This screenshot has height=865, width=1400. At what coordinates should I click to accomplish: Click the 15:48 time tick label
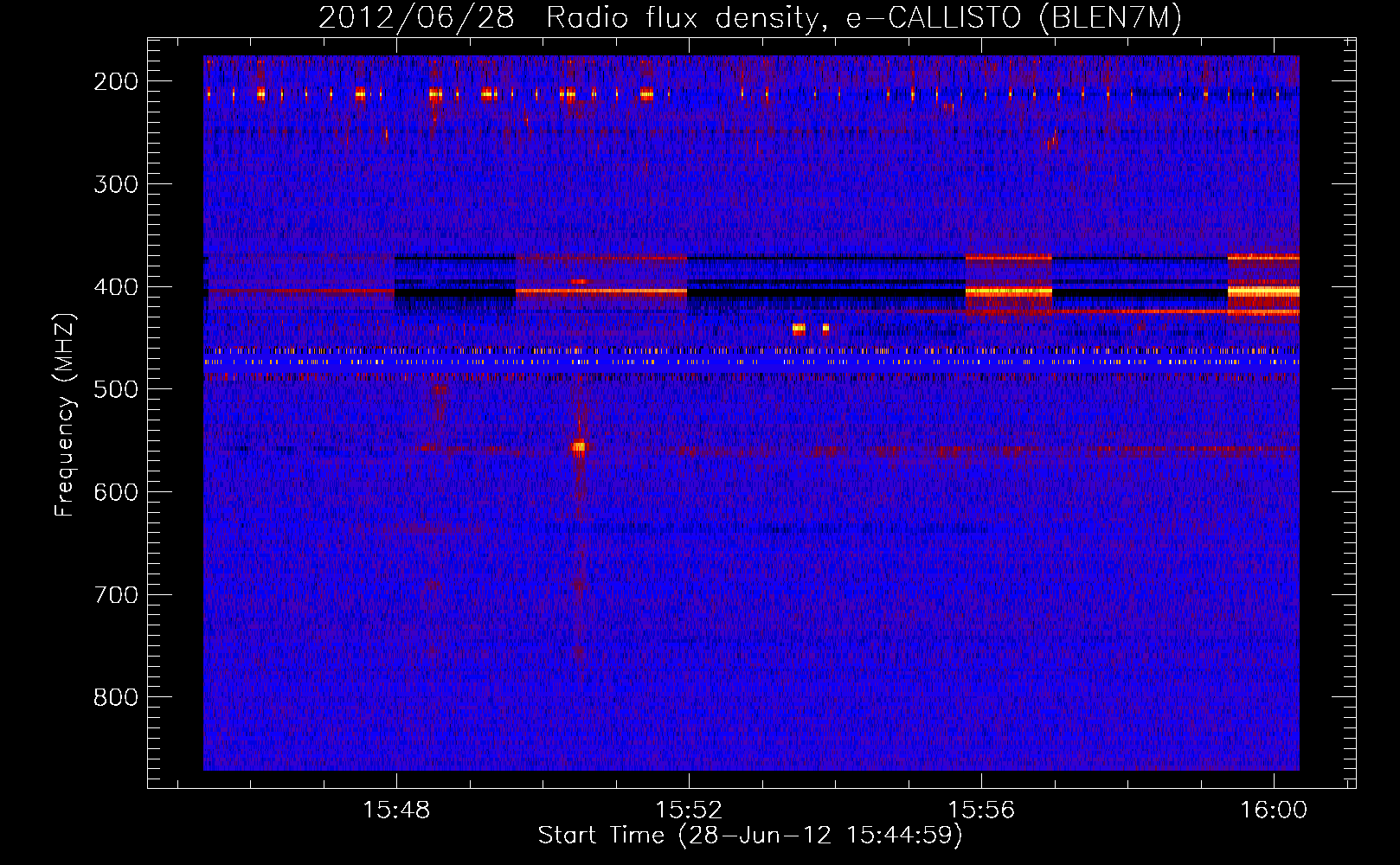396,811
